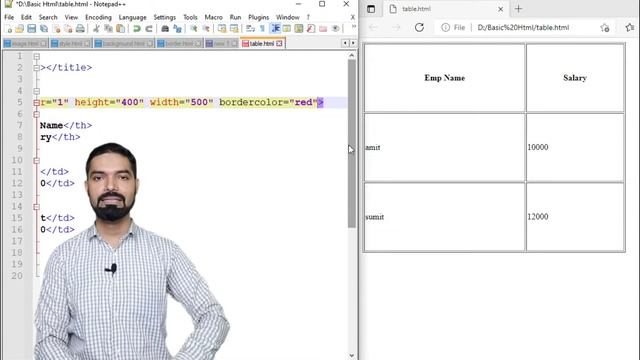
Task: Collapse the fold marker on line 1
Action: 37,56
